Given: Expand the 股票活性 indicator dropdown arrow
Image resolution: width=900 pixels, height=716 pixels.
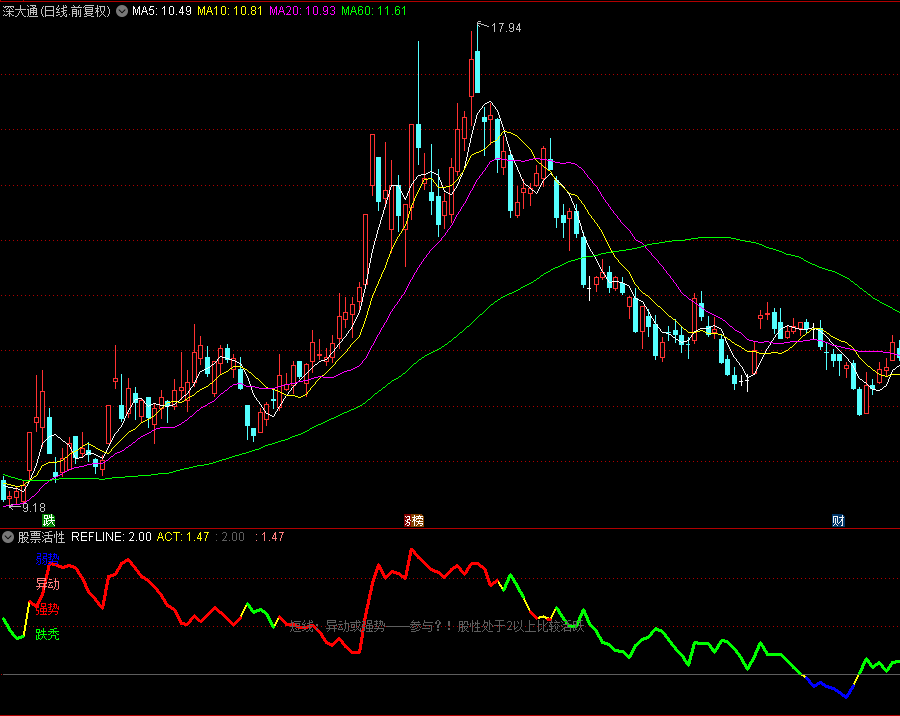Looking at the screenshot, I should pos(8,537).
